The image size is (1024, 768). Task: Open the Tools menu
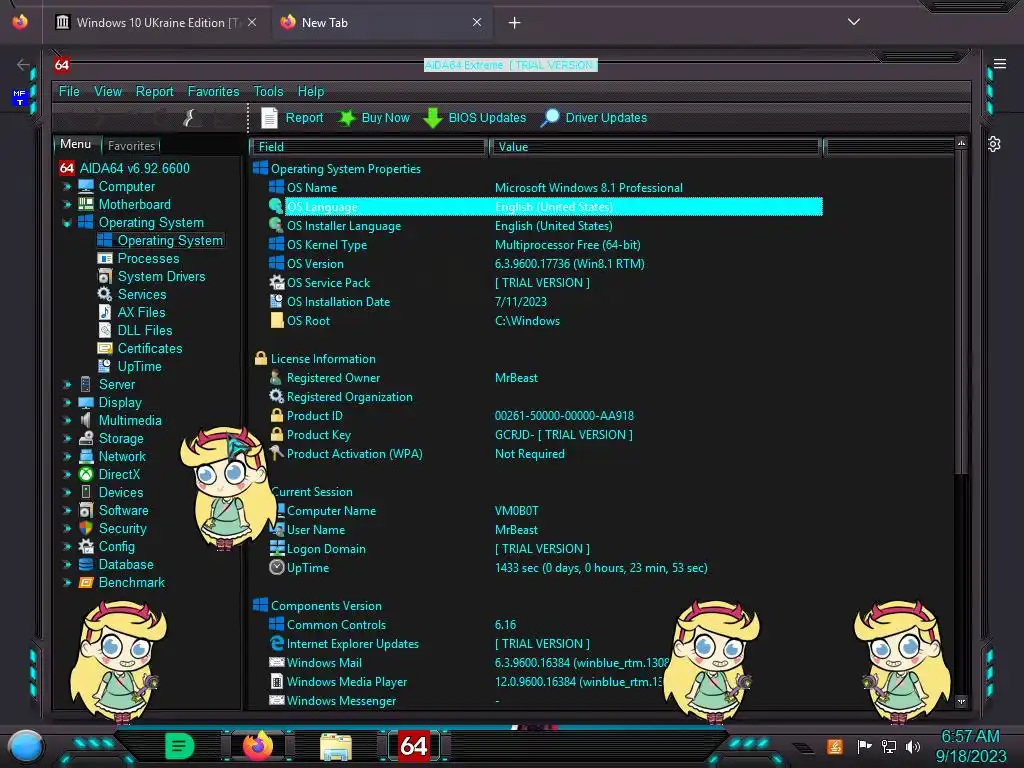point(268,91)
